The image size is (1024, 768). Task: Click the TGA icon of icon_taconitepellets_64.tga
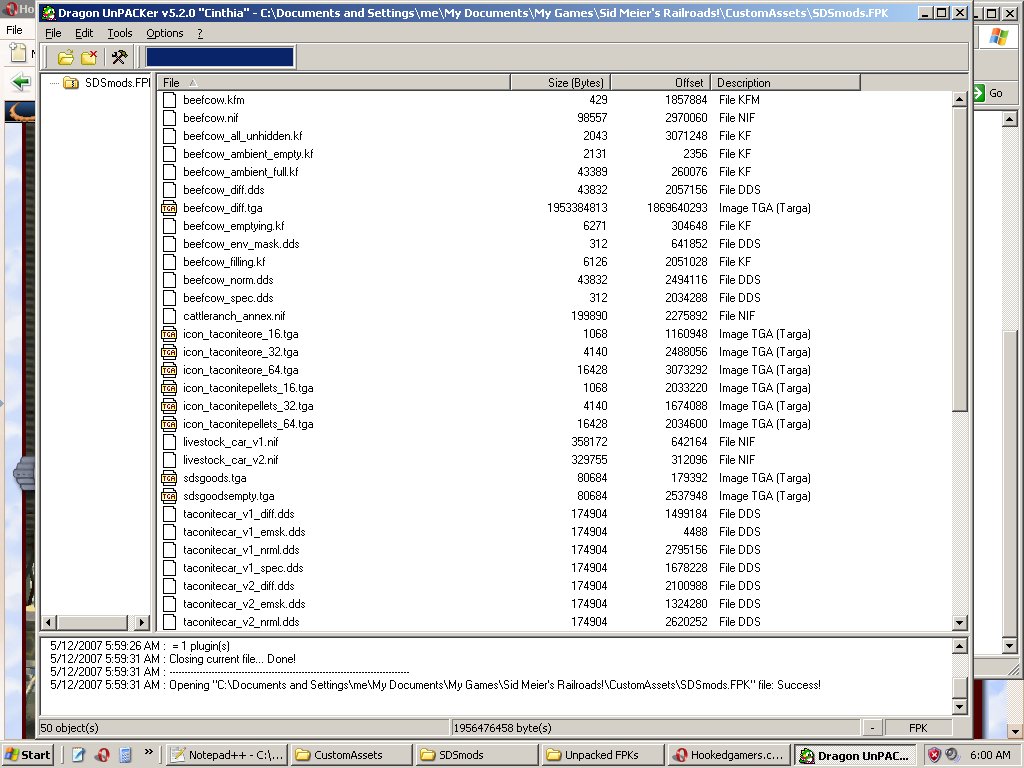point(169,424)
